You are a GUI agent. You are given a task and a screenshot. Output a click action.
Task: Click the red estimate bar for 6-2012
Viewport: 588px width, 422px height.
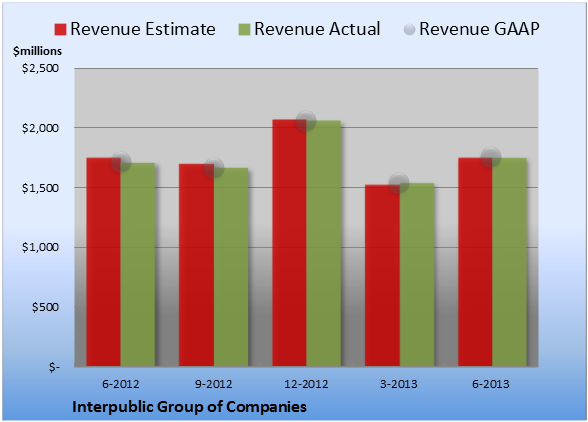[x=104, y=262]
